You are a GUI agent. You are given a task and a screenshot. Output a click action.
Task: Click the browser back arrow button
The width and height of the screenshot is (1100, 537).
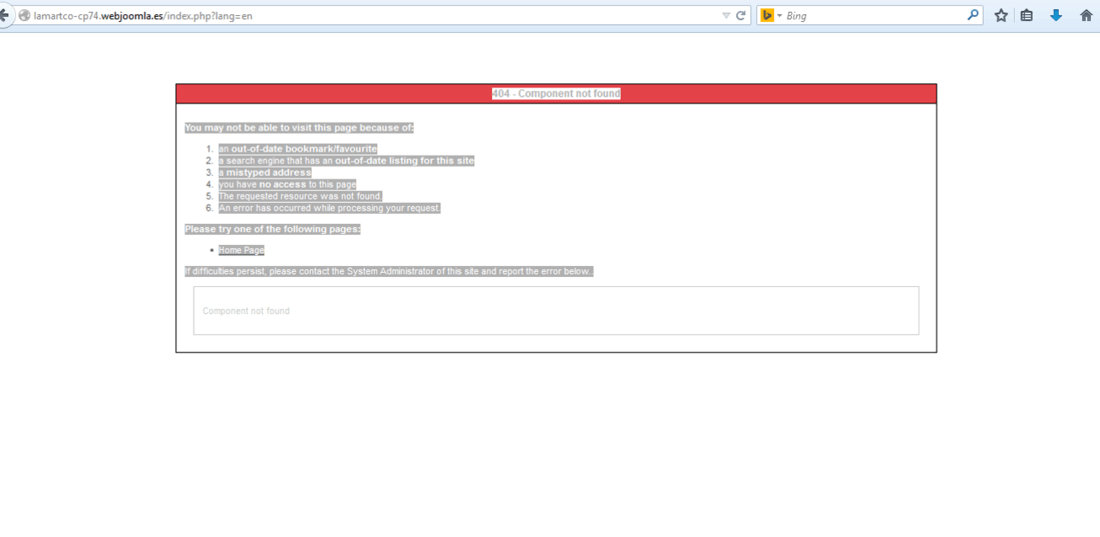(x=4, y=15)
